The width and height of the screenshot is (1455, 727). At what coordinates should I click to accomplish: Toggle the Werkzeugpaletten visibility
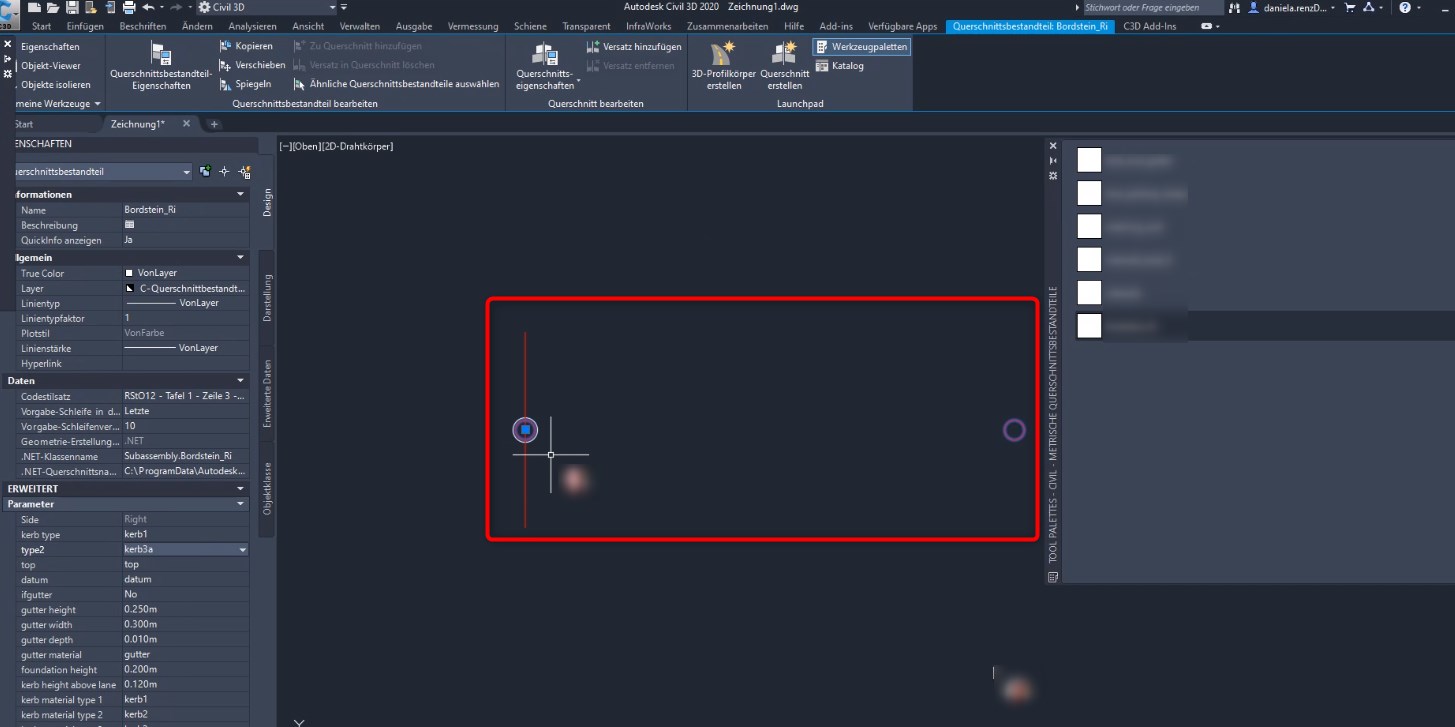pyautogui.click(x=862, y=46)
